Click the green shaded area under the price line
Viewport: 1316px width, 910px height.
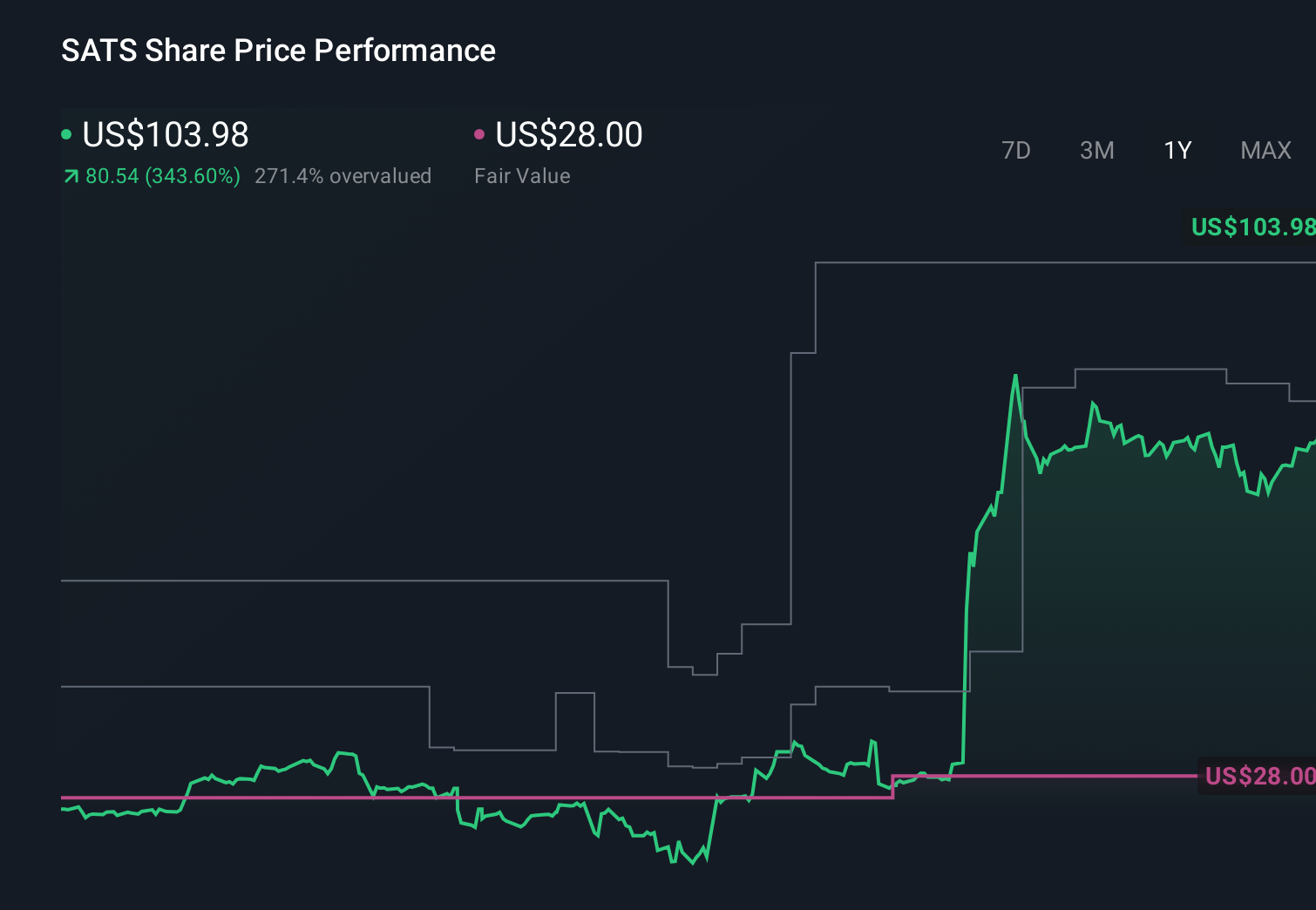click(x=1133, y=610)
